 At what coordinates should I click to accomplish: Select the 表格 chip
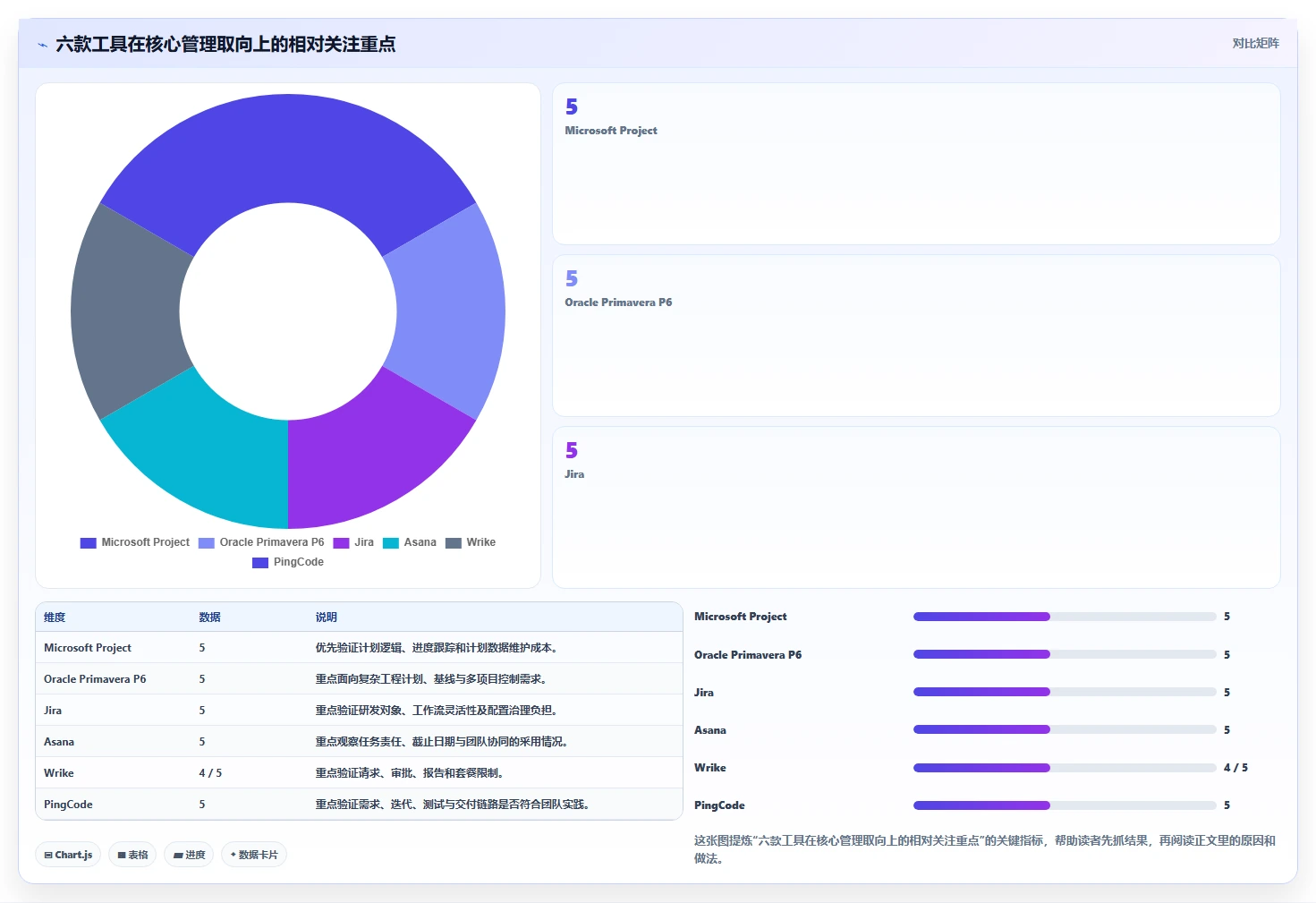(132, 855)
